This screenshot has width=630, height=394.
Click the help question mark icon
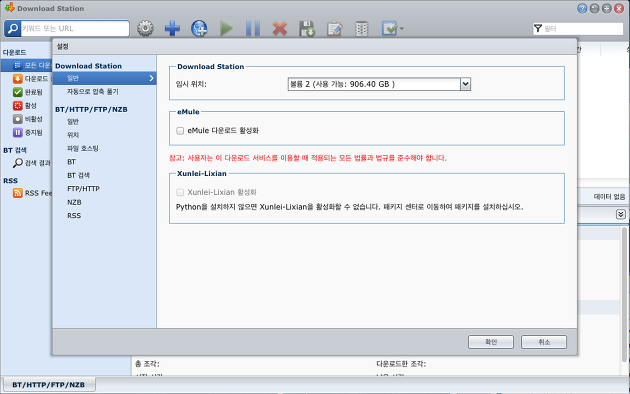582,8
